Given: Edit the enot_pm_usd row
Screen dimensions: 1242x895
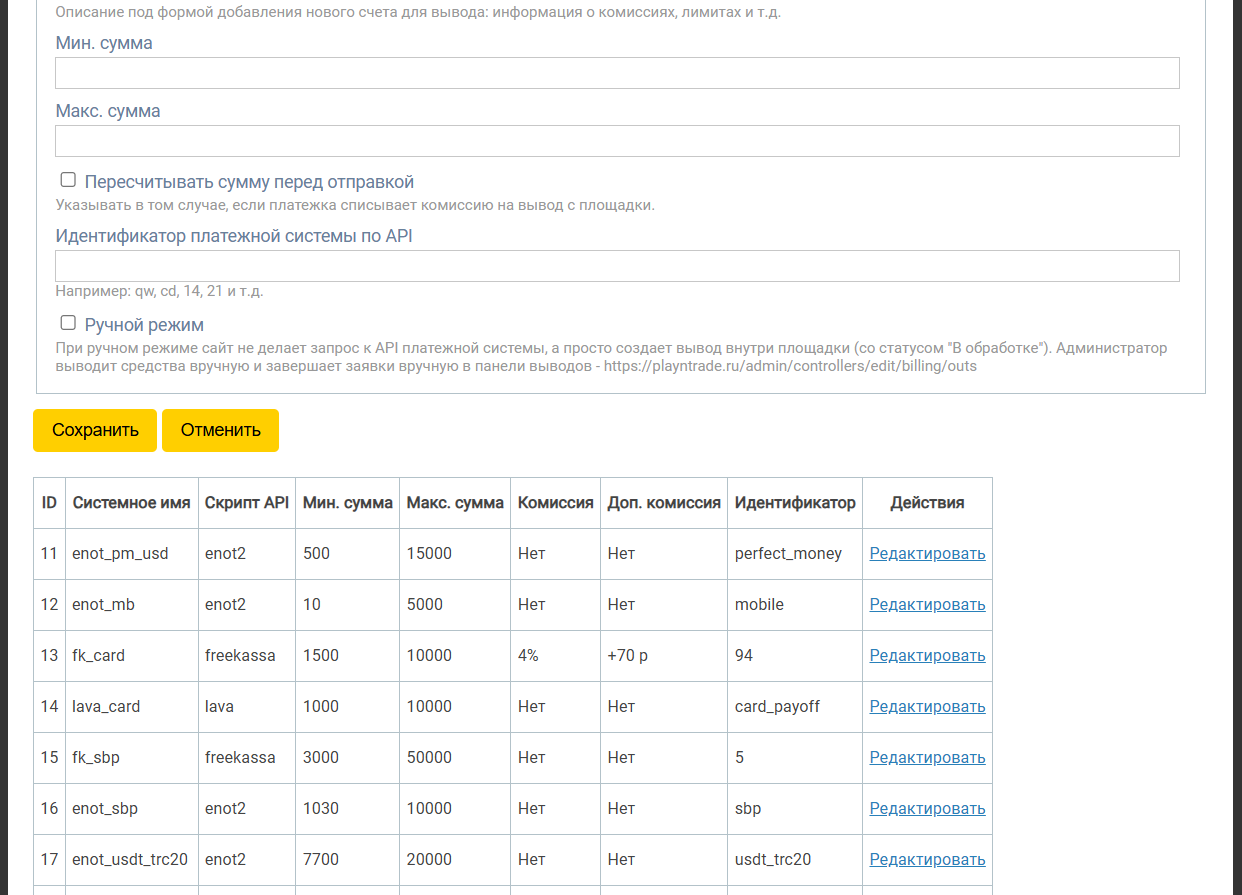Looking at the screenshot, I should click(x=927, y=554).
